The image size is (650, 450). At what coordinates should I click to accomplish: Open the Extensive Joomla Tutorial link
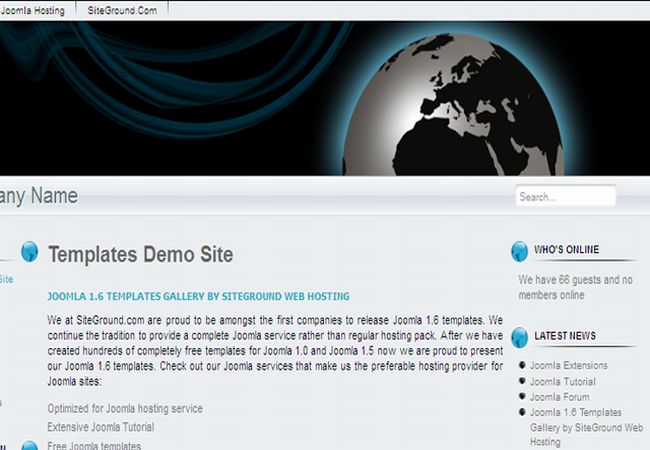(x=101, y=427)
